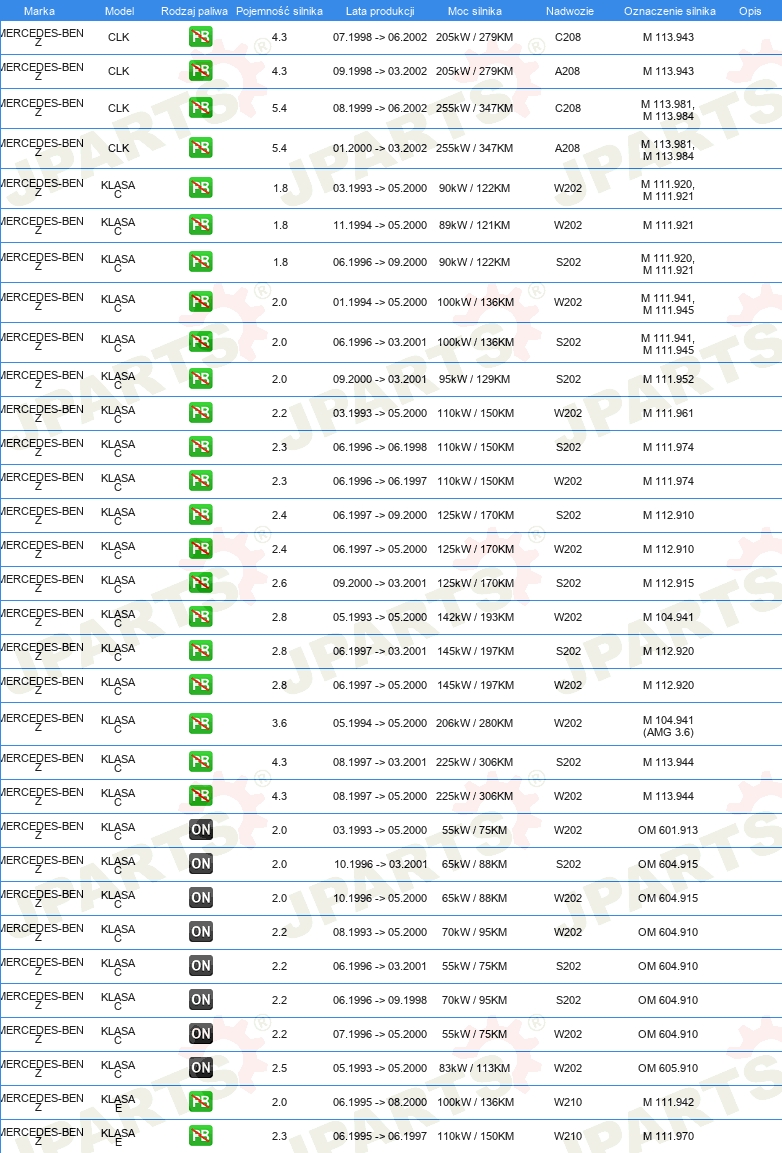Click the Opis column header
The height and width of the screenshot is (1153, 782).
(750, 11)
